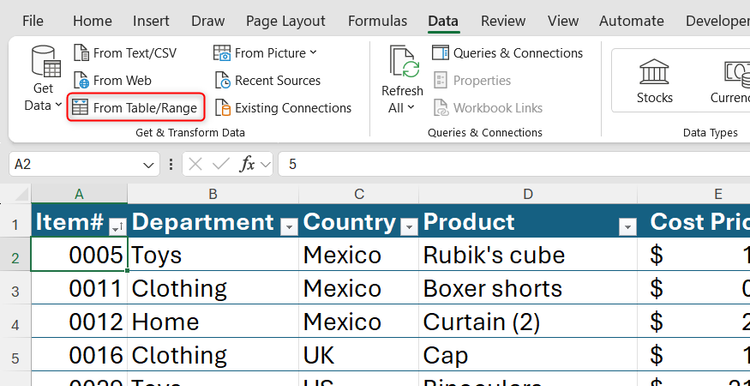750x386 pixels.
Task: Choose From Web data source
Action: pos(112,80)
